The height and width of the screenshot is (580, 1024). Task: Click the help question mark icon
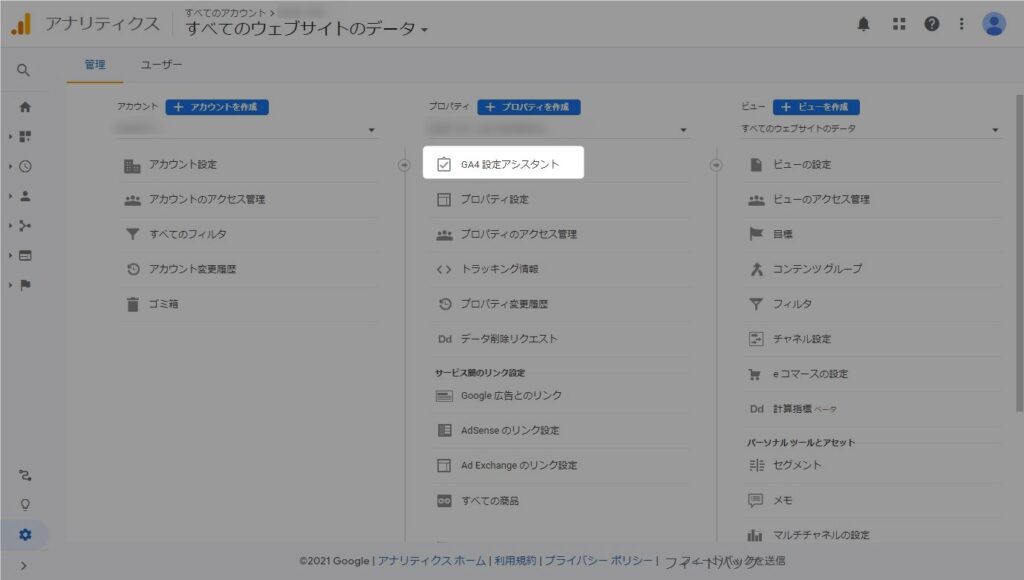pos(931,24)
